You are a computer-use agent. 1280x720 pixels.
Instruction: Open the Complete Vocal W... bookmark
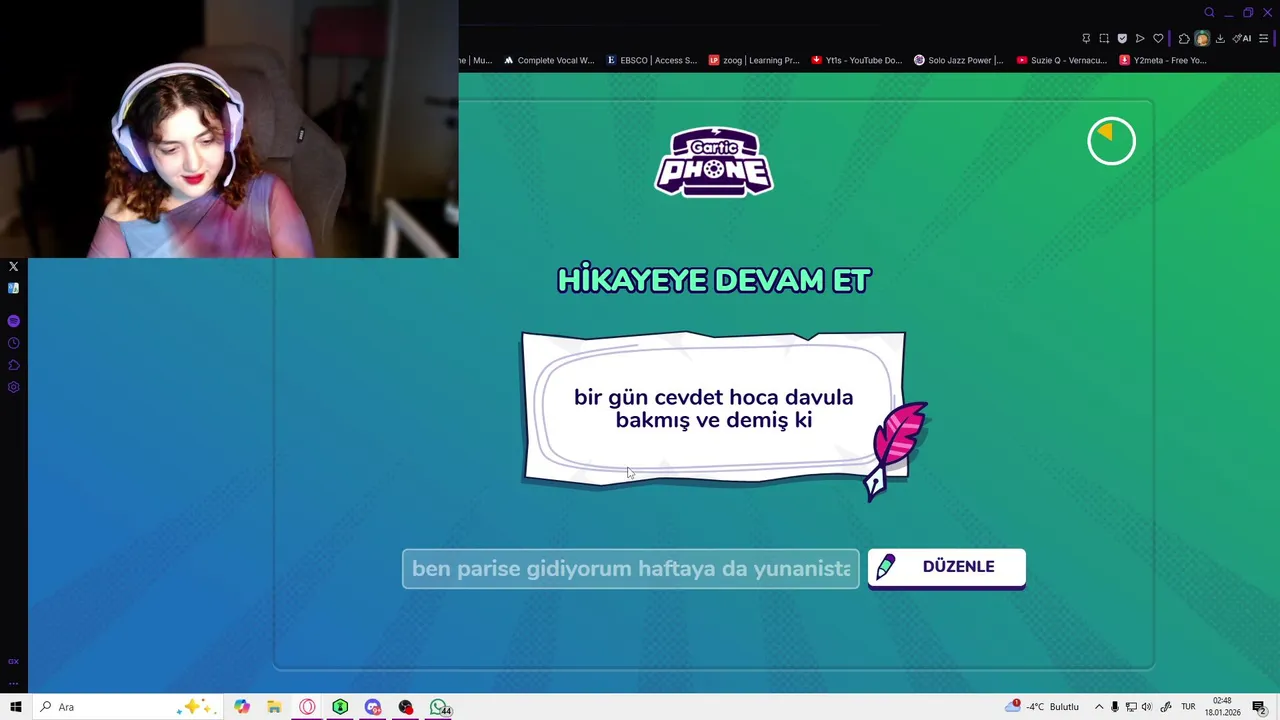pyautogui.click(x=549, y=60)
